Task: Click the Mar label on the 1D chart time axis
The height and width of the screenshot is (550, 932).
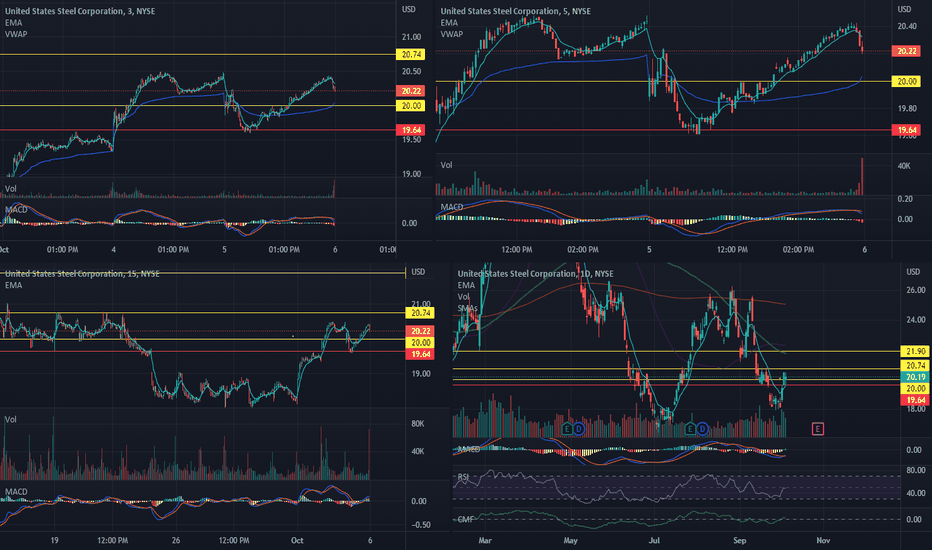Action: click(x=485, y=540)
